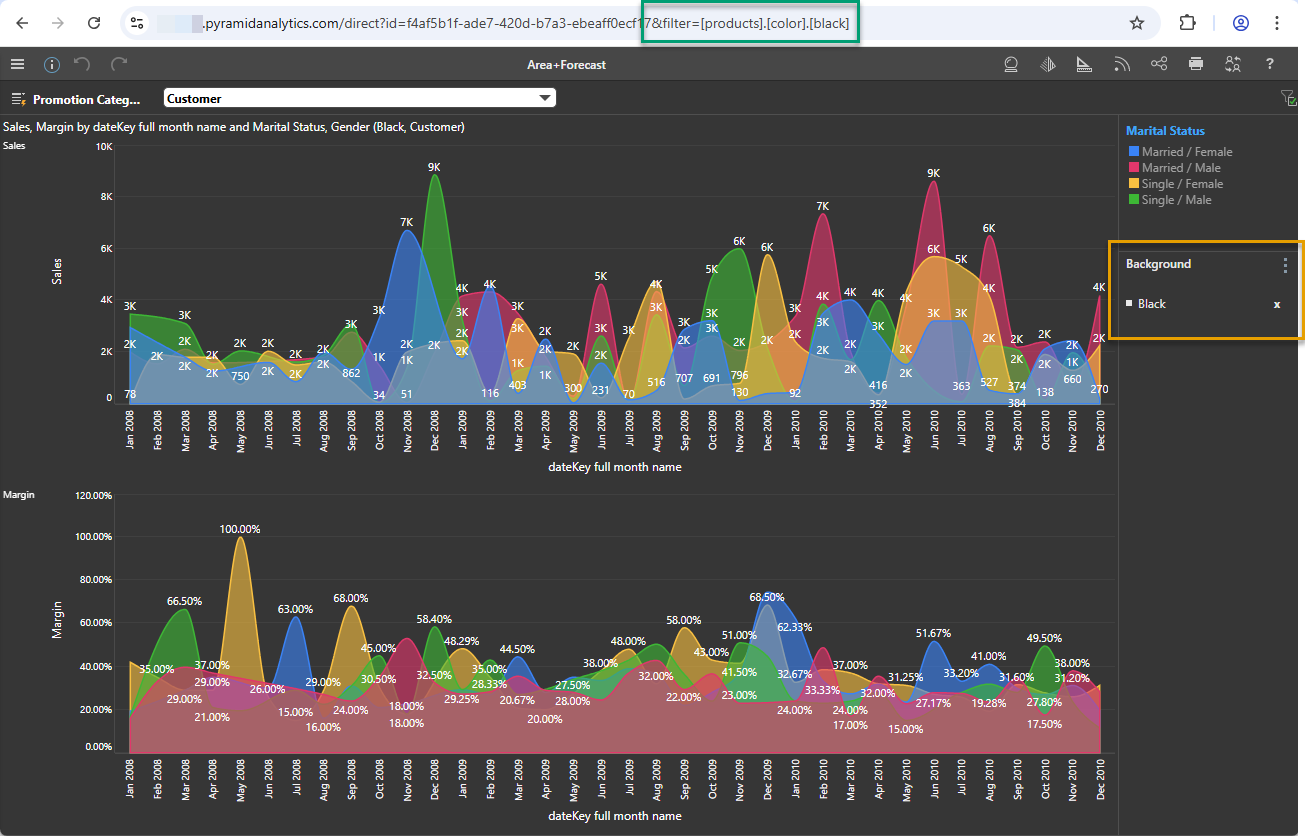The image size is (1305, 836).
Task: Click the filter icon at far right
Action: pos(1288,98)
